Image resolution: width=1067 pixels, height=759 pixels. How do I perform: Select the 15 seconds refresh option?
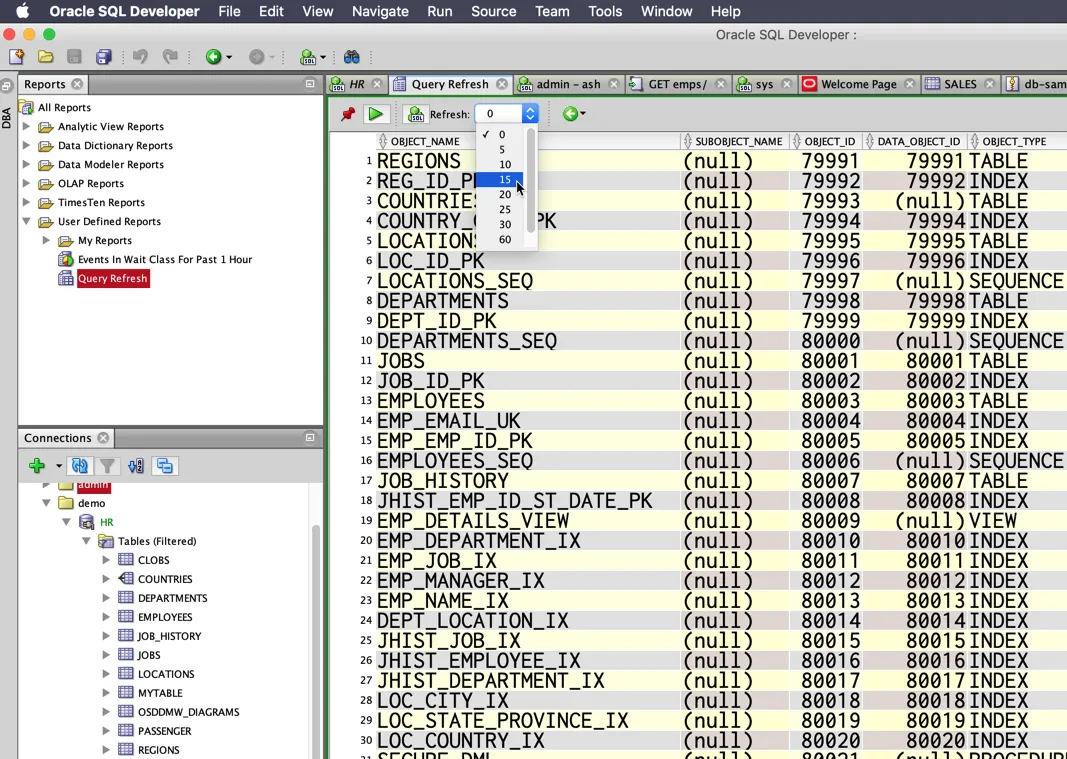tap(505, 180)
